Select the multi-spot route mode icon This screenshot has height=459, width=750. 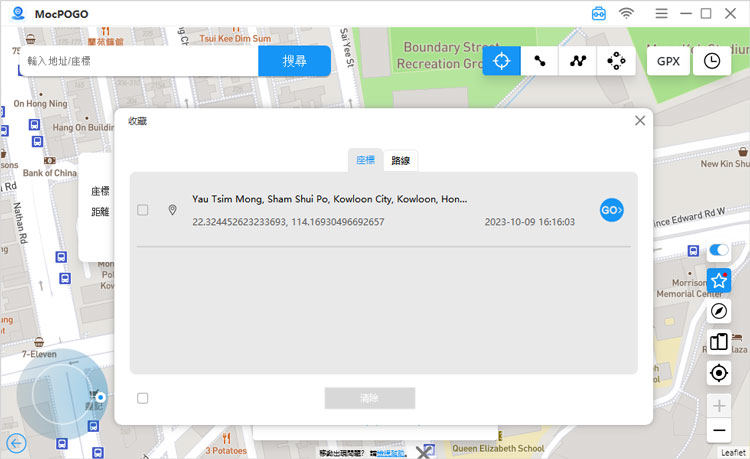coord(578,61)
